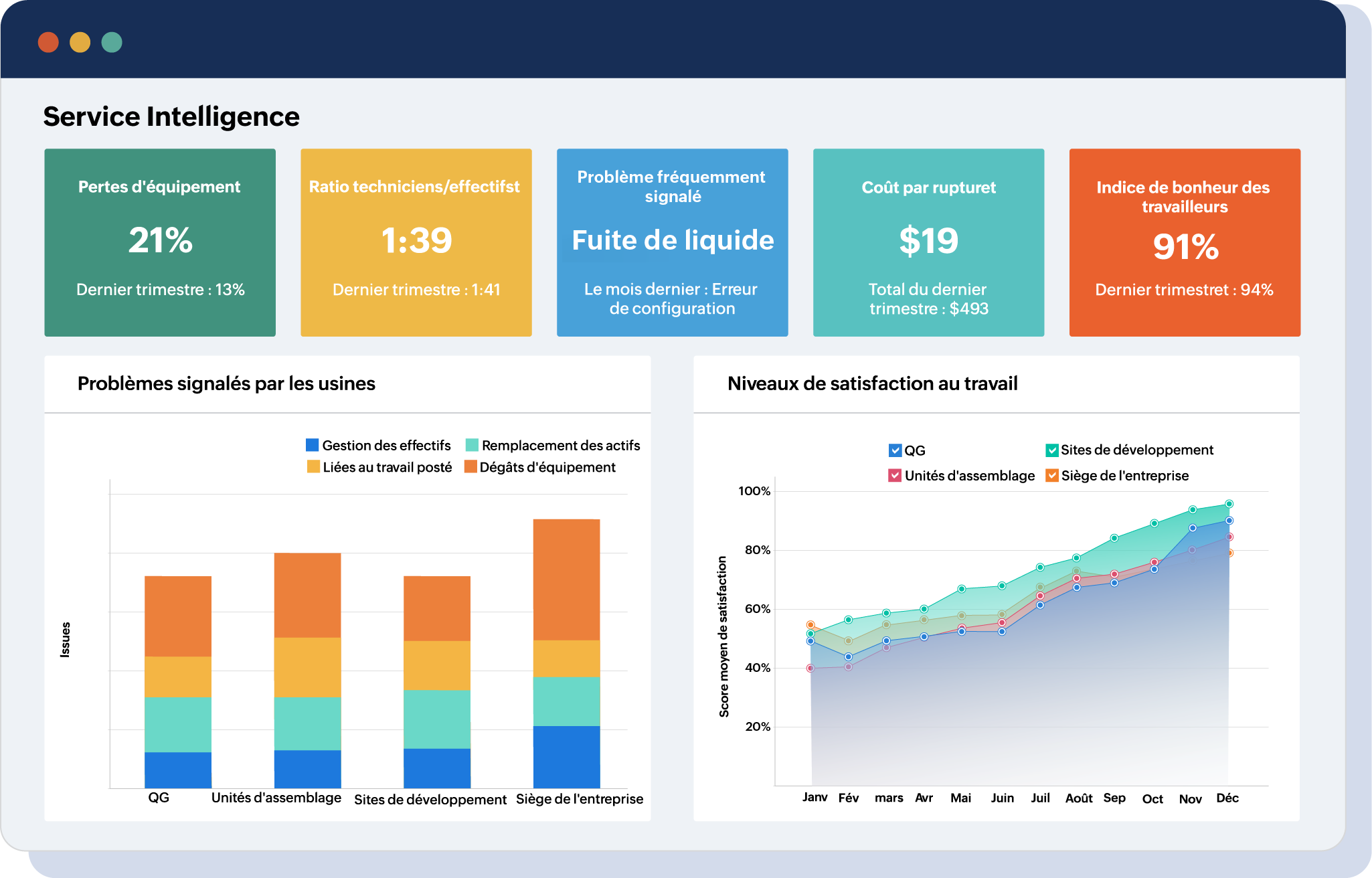Click the Janv orange data point
Viewport: 1372px width, 878px height.
810,624
